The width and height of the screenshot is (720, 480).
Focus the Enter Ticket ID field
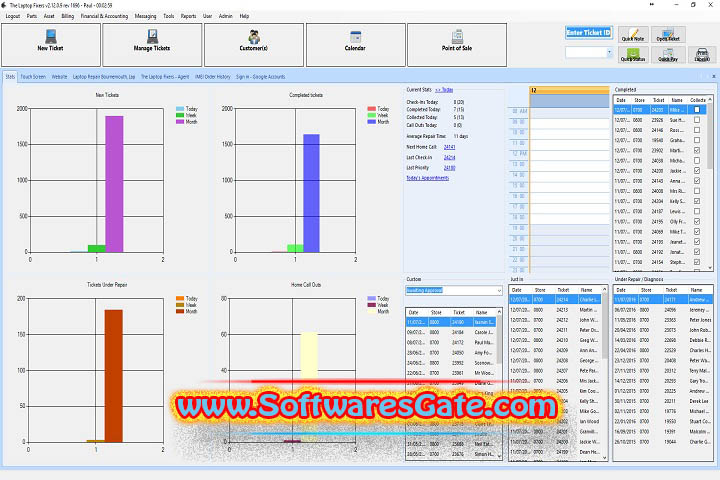tap(589, 33)
